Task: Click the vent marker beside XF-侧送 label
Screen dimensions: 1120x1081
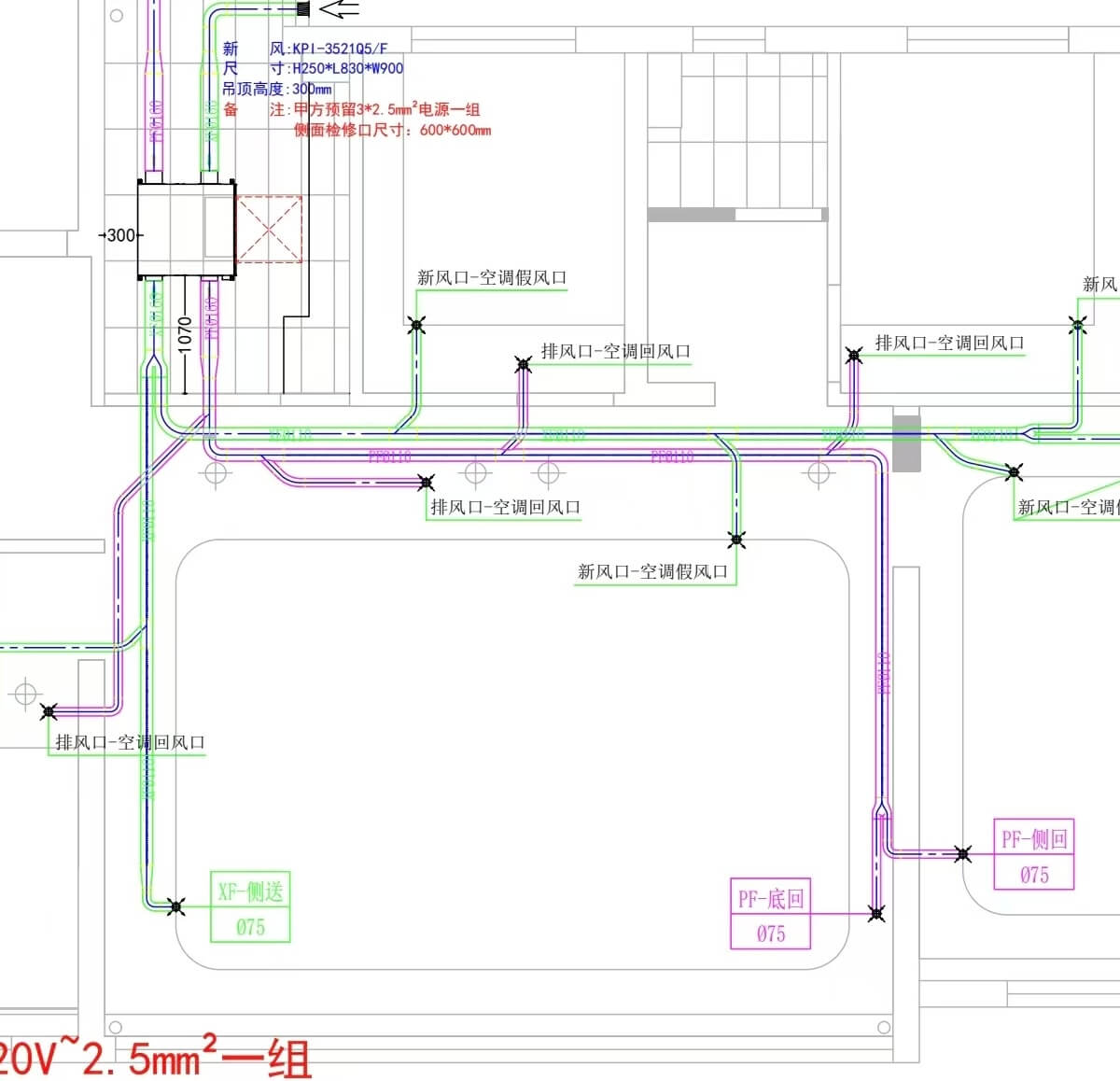Action: pos(175,906)
